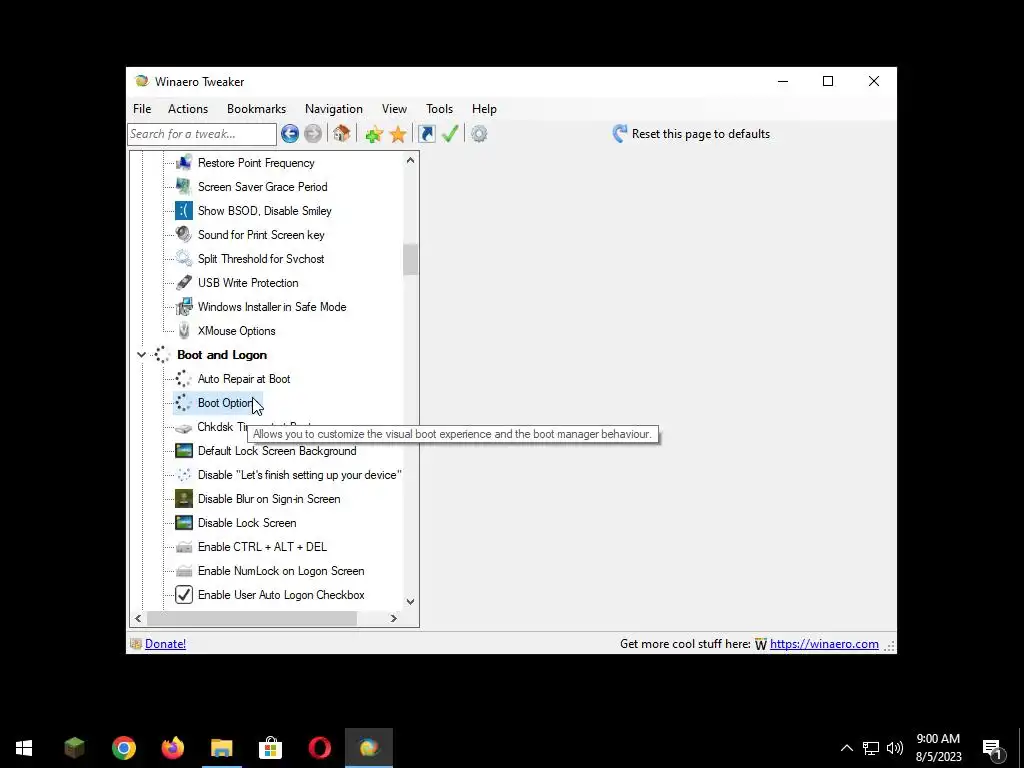Click the Screen Saver Grace Period icon
The width and height of the screenshot is (1024, 768).
[184, 187]
